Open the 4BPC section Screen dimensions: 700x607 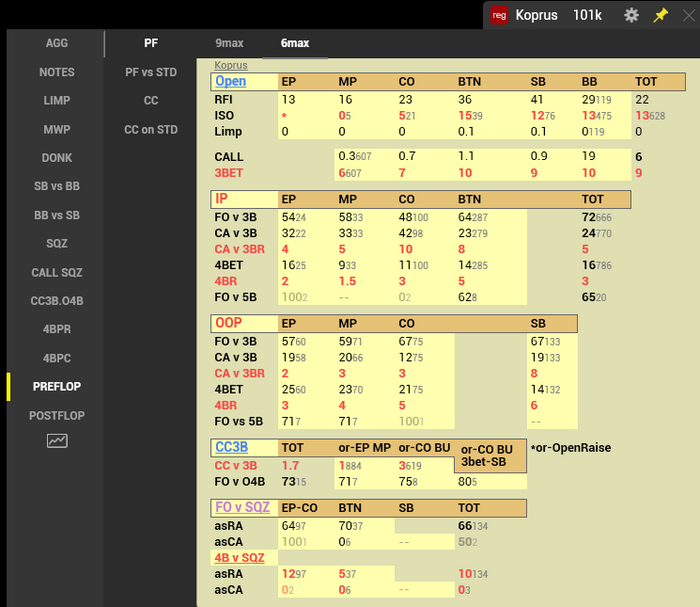57,358
